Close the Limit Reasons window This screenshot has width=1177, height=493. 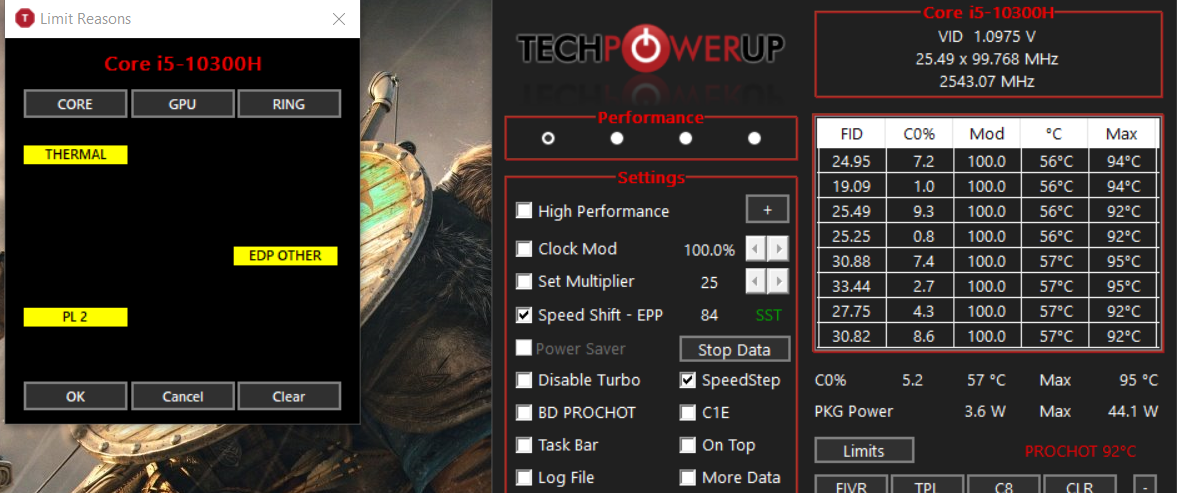click(x=339, y=19)
